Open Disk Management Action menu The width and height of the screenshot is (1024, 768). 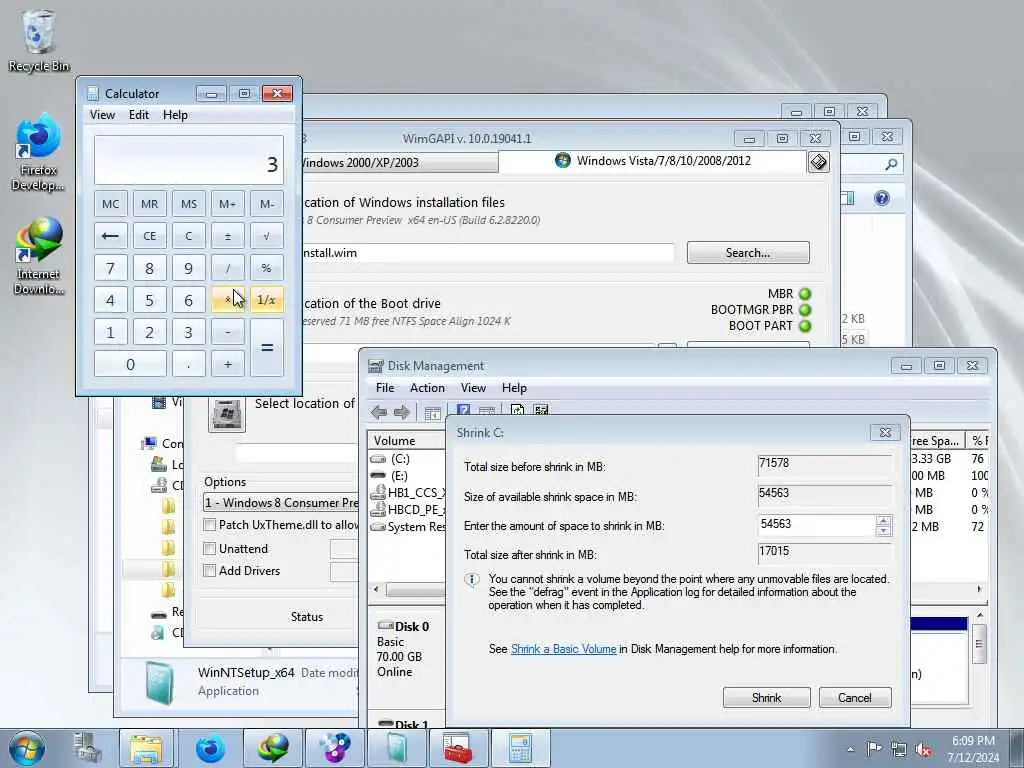[x=427, y=388]
